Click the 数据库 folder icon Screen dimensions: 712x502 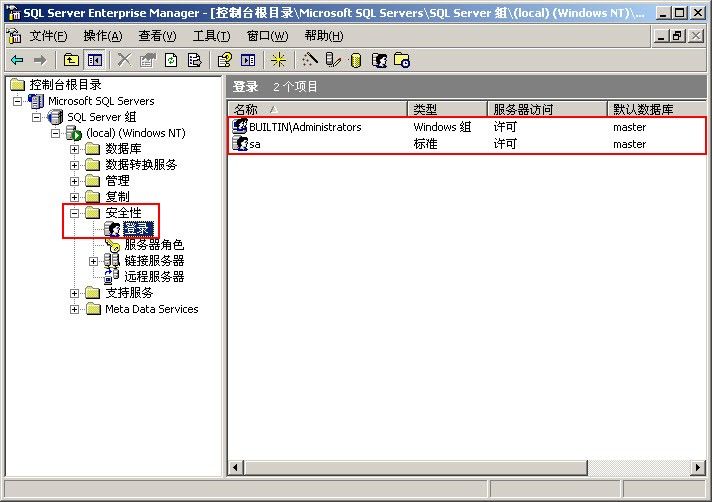pos(93,149)
